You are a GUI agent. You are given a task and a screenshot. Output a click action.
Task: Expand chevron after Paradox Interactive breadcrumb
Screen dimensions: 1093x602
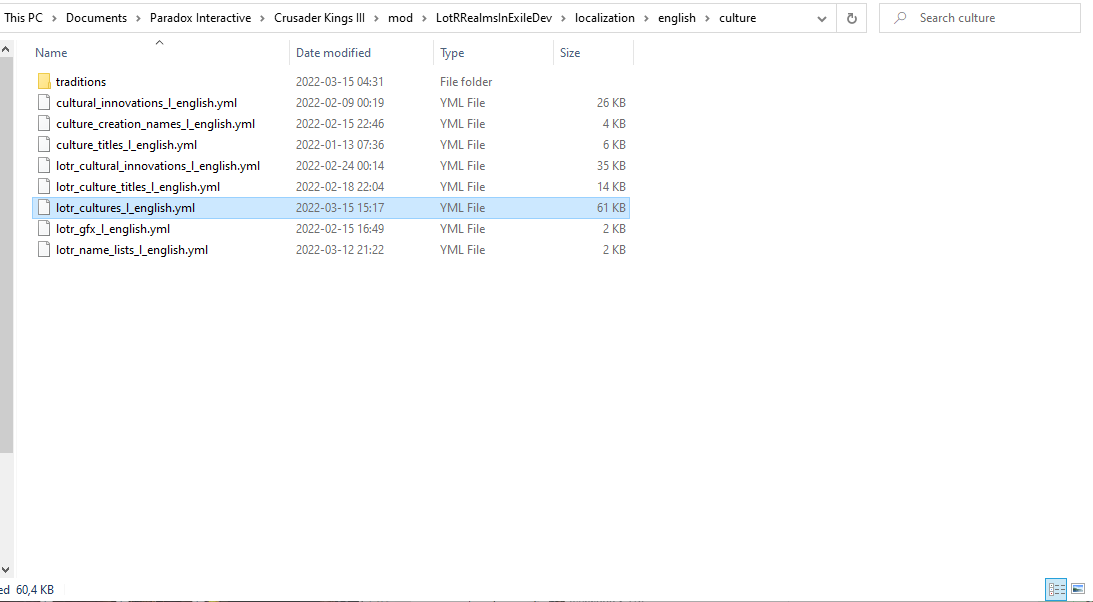point(263,18)
